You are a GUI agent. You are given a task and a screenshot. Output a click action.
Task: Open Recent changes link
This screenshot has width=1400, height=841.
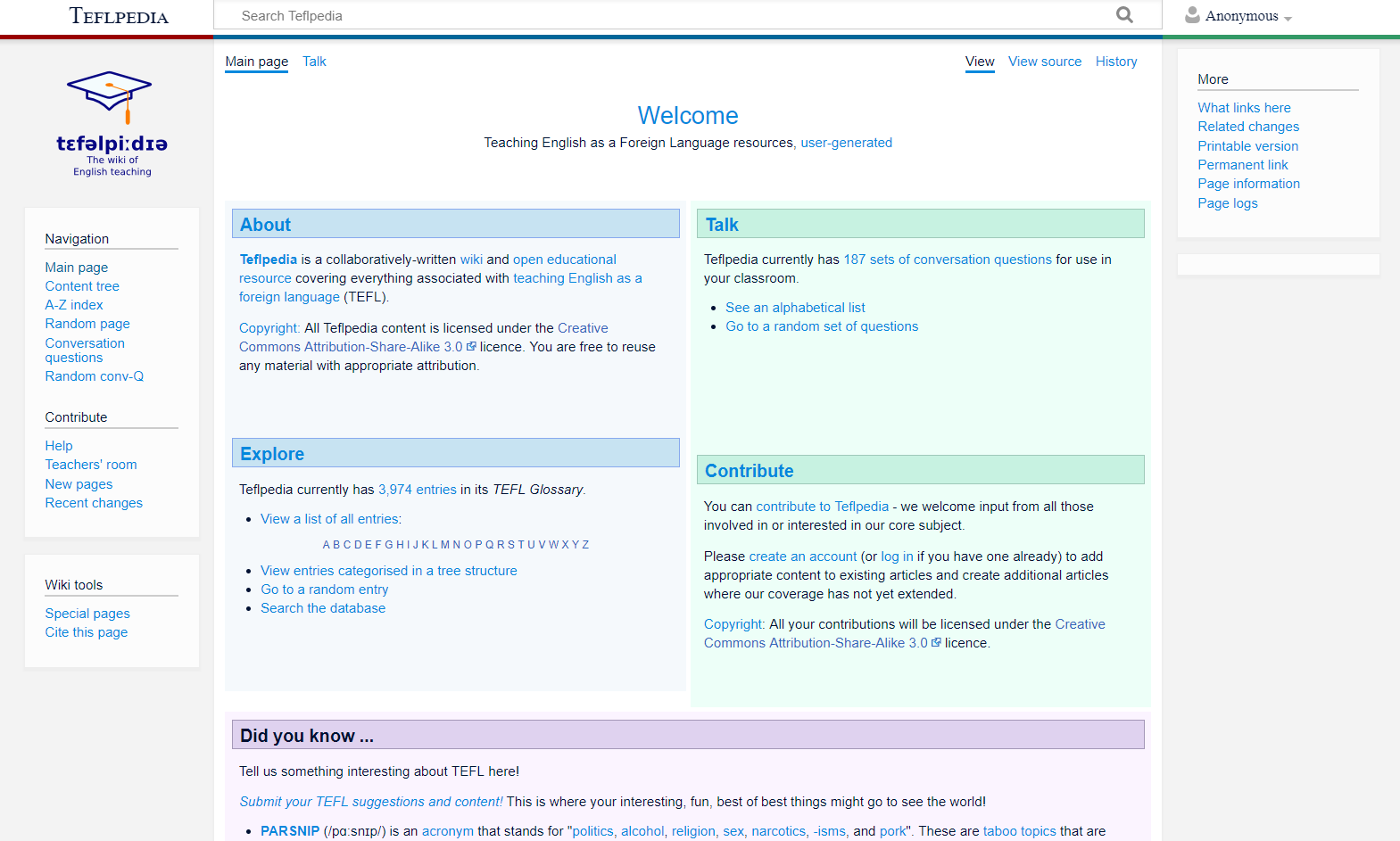(94, 503)
